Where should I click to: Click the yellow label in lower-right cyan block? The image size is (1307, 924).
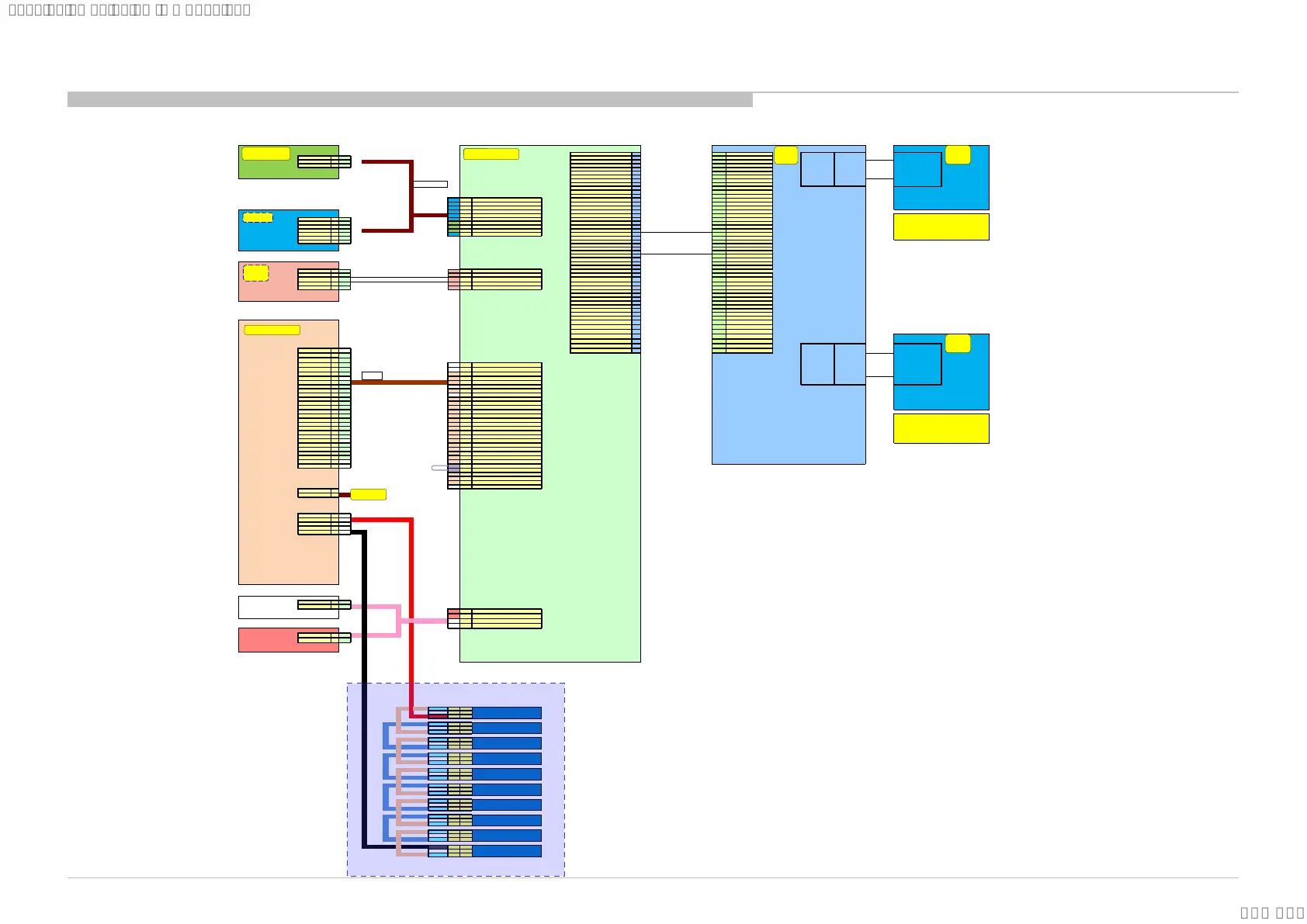click(x=958, y=343)
